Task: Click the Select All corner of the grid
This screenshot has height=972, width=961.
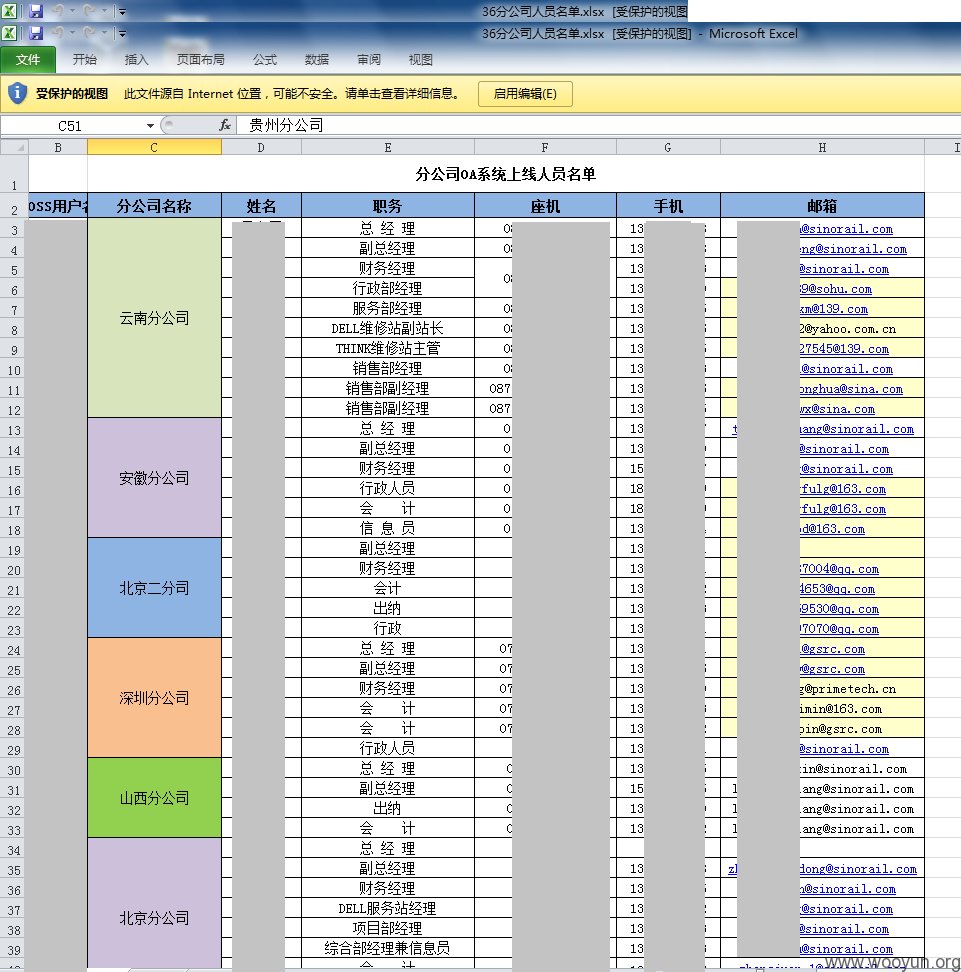Action: [x=14, y=148]
